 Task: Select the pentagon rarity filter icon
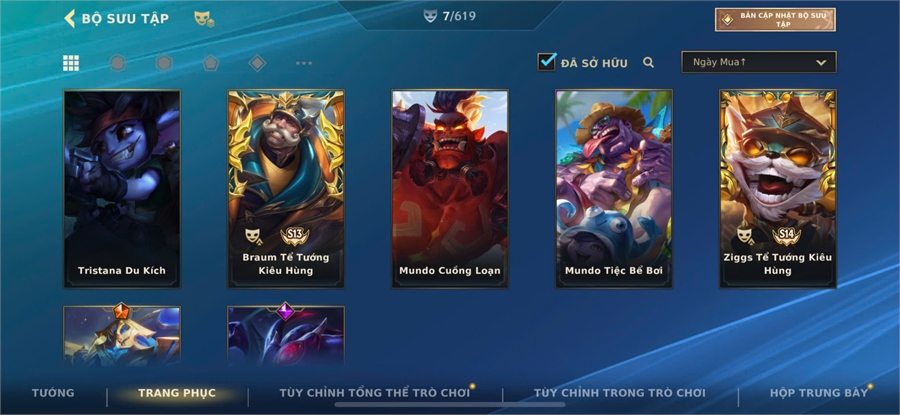[211, 63]
